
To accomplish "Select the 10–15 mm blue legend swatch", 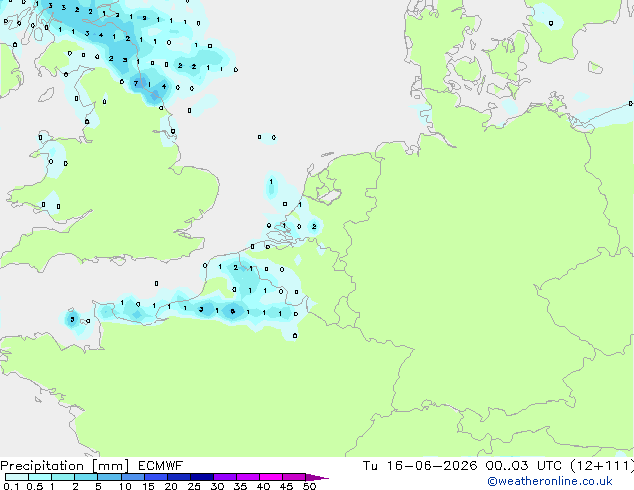I will [x=132, y=477].
